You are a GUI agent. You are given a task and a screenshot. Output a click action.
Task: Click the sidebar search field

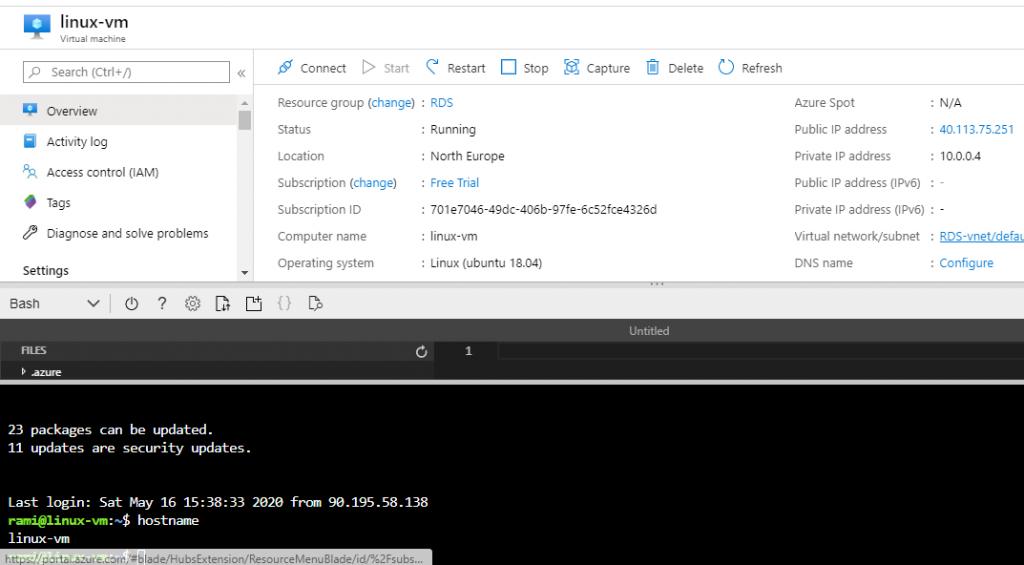coord(126,72)
